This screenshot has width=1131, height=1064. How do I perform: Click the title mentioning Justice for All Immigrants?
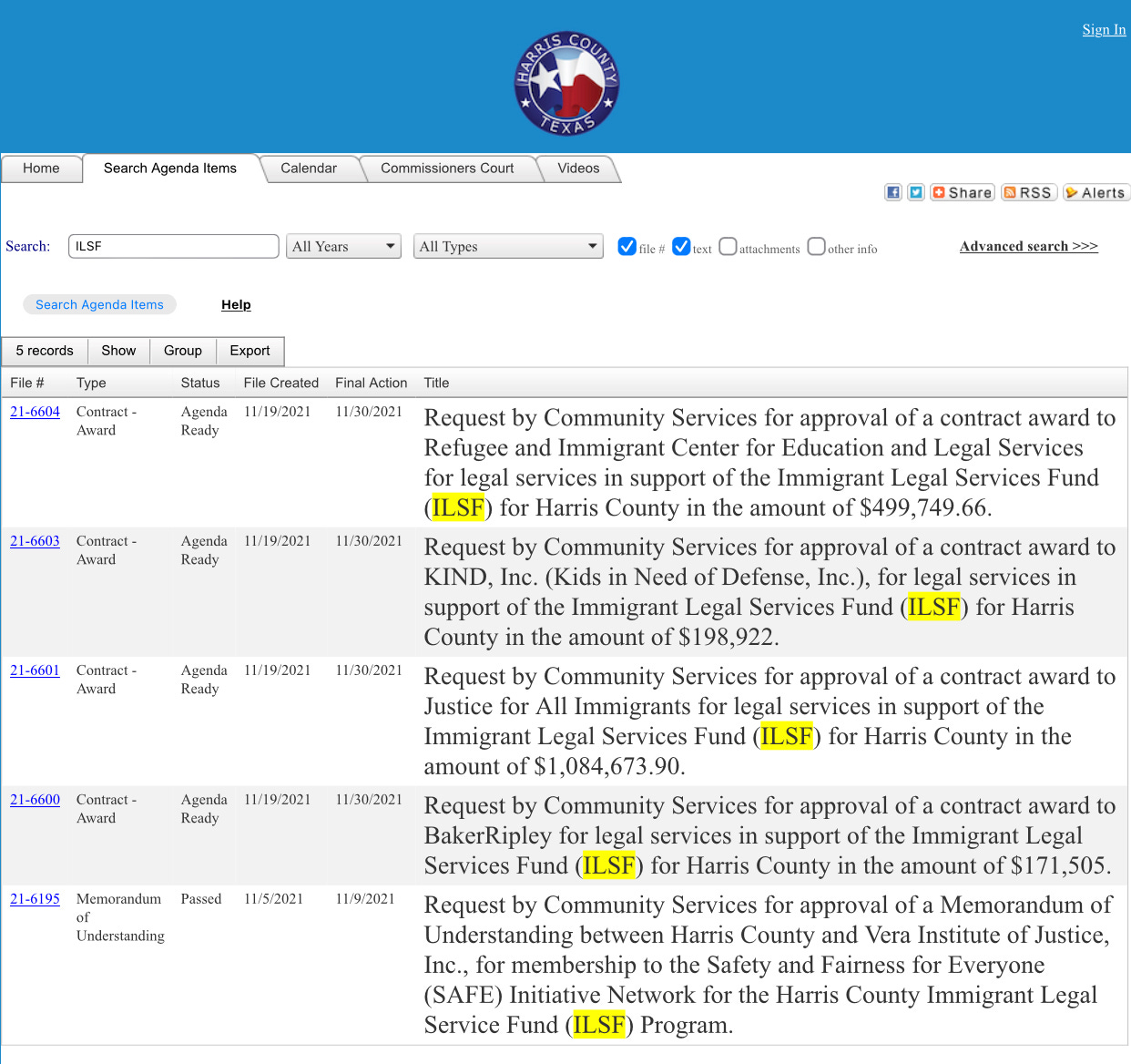pyautogui.click(x=769, y=721)
